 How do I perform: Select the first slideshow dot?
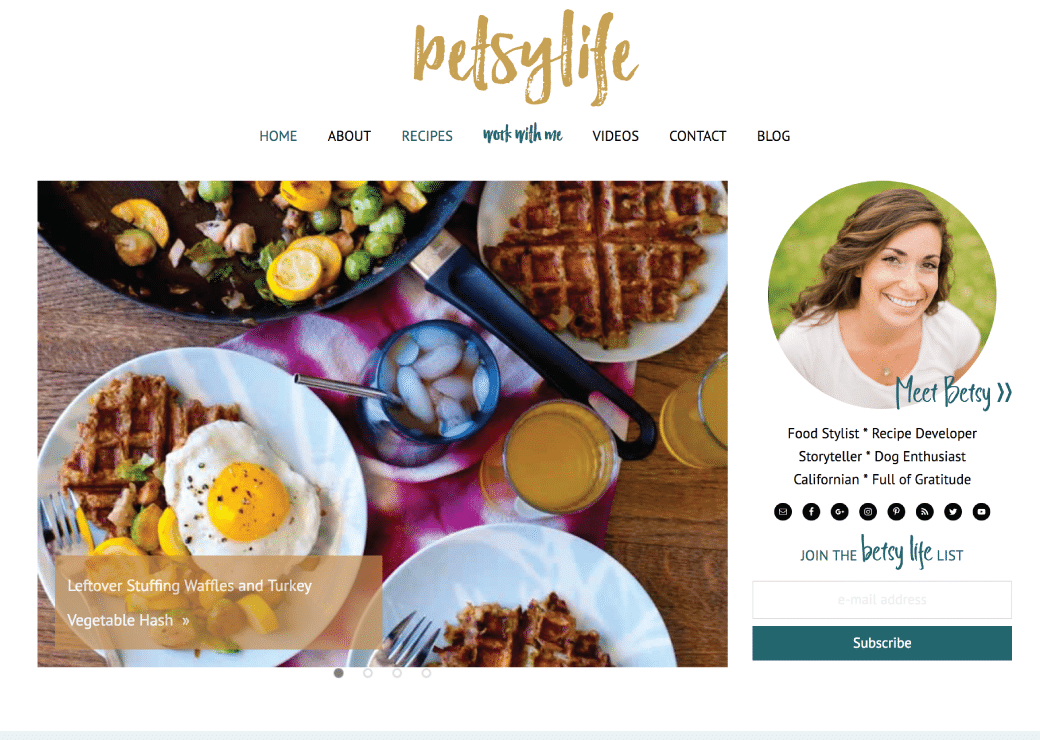coord(339,673)
